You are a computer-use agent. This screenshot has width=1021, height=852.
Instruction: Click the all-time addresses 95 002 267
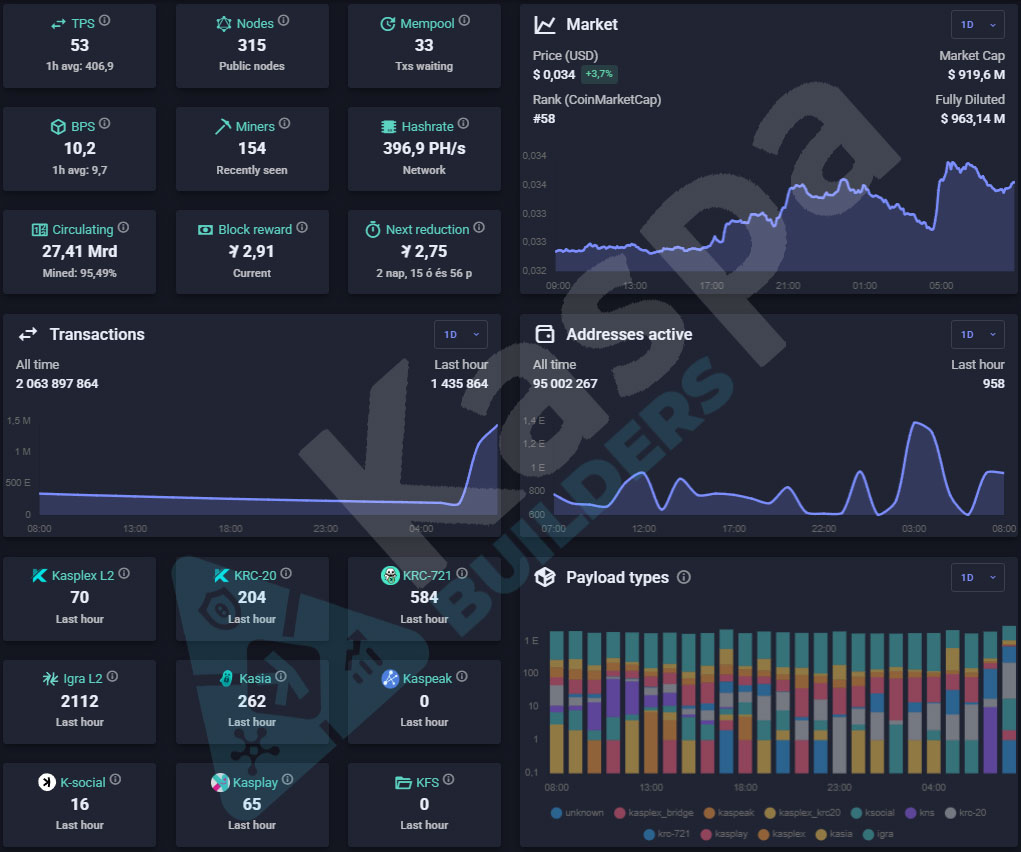coord(565,384)
